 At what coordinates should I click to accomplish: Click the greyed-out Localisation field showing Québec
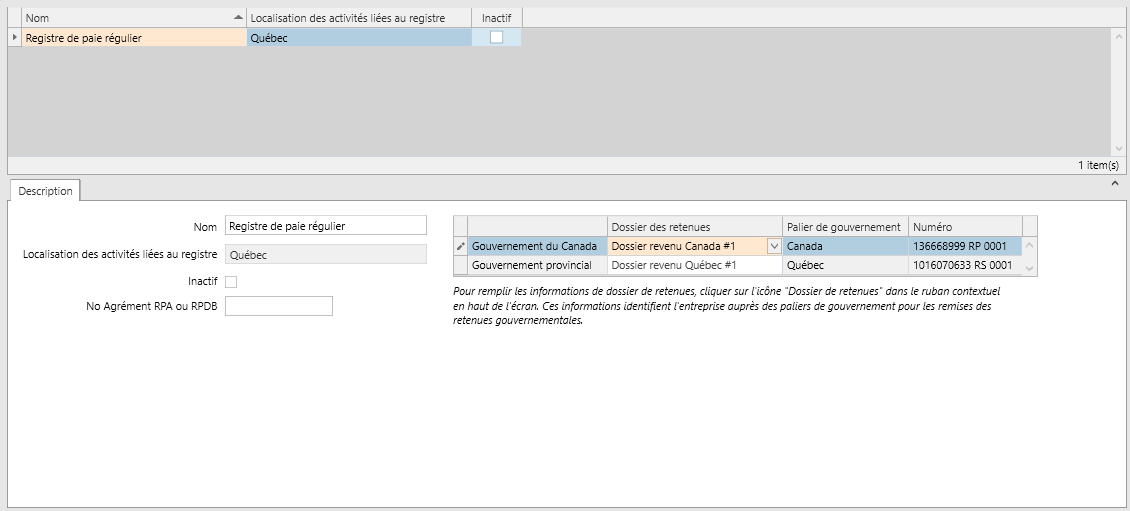(x=326, y=254)
